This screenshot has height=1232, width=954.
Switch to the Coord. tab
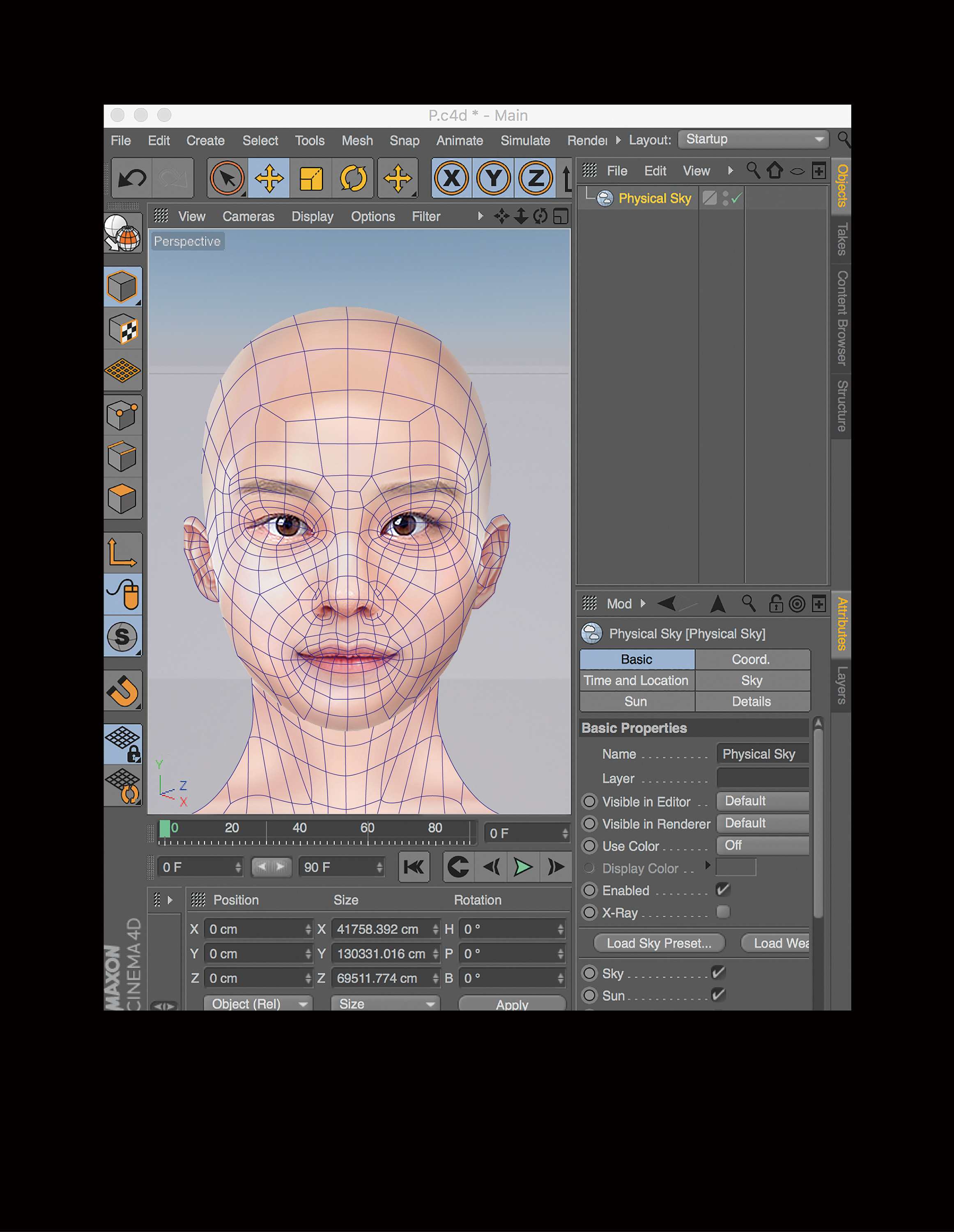pos(753,660)
